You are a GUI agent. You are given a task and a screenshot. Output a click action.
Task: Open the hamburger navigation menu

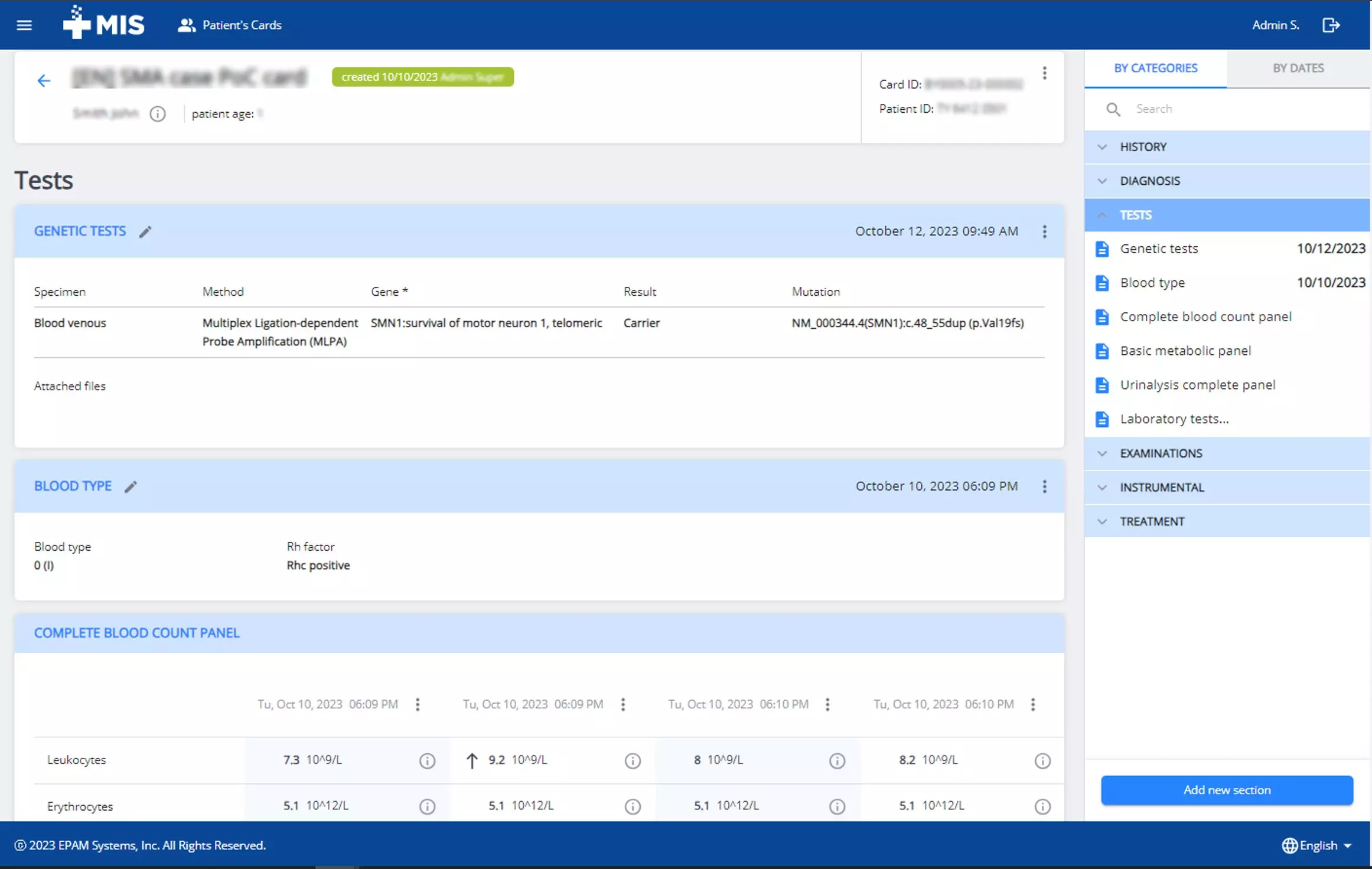point(24,25)
